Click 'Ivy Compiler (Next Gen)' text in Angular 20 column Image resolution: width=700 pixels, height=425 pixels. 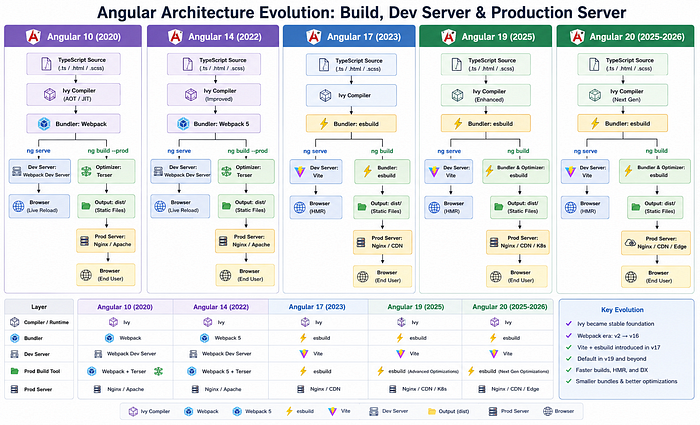(626, 95)
